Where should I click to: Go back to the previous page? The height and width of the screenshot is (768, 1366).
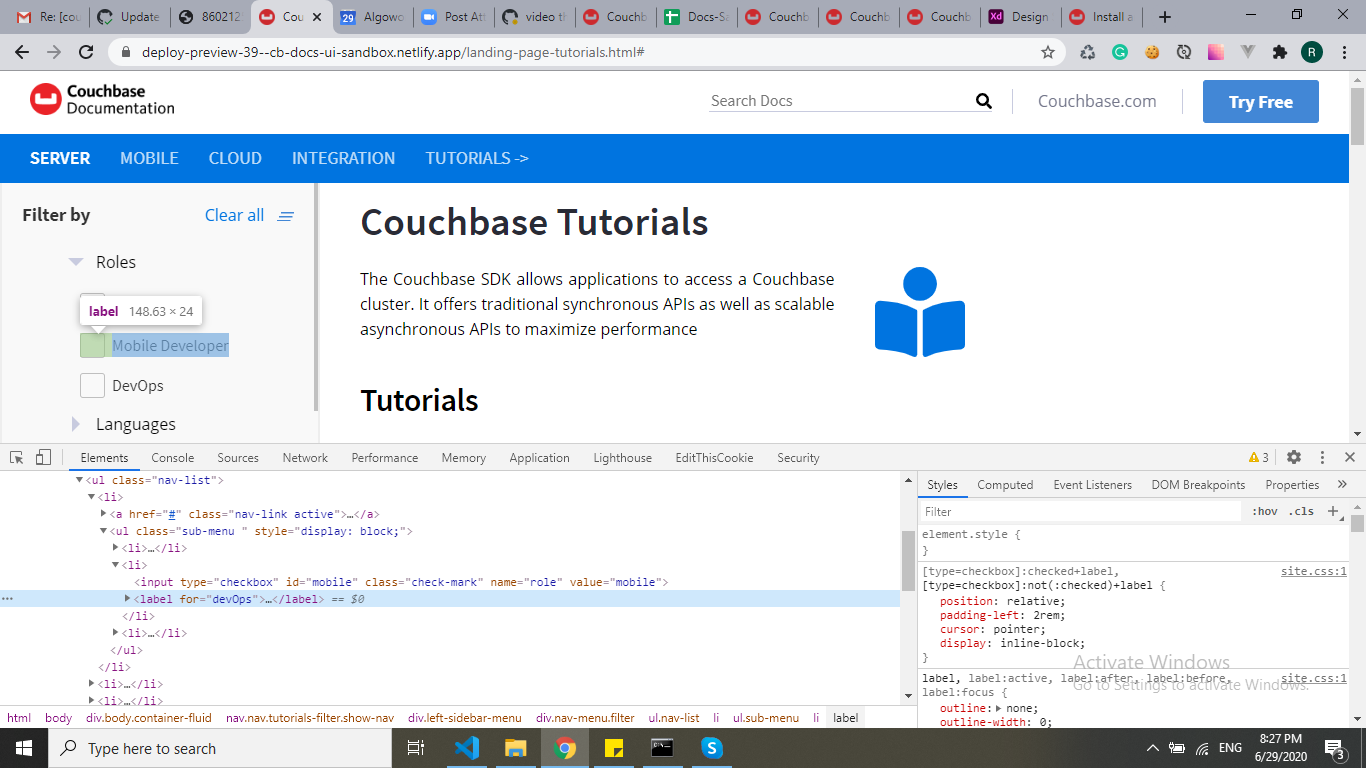pyautogui.click(x=22, y=52)
